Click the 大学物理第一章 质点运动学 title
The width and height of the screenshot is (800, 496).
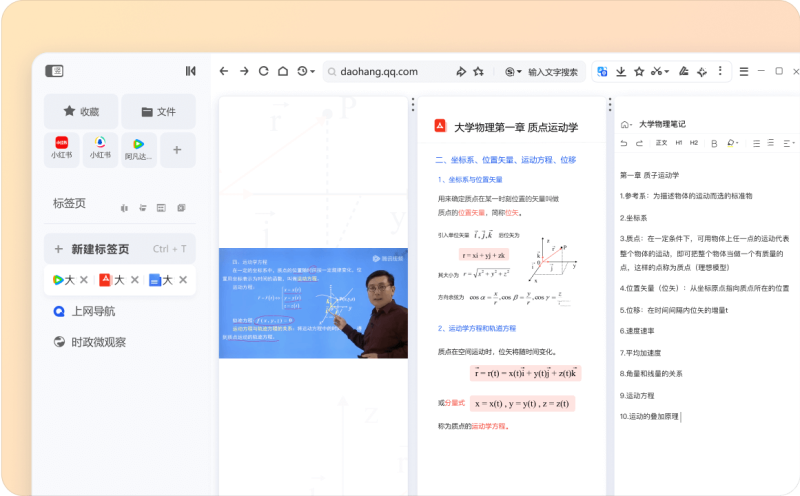point(516,128)
